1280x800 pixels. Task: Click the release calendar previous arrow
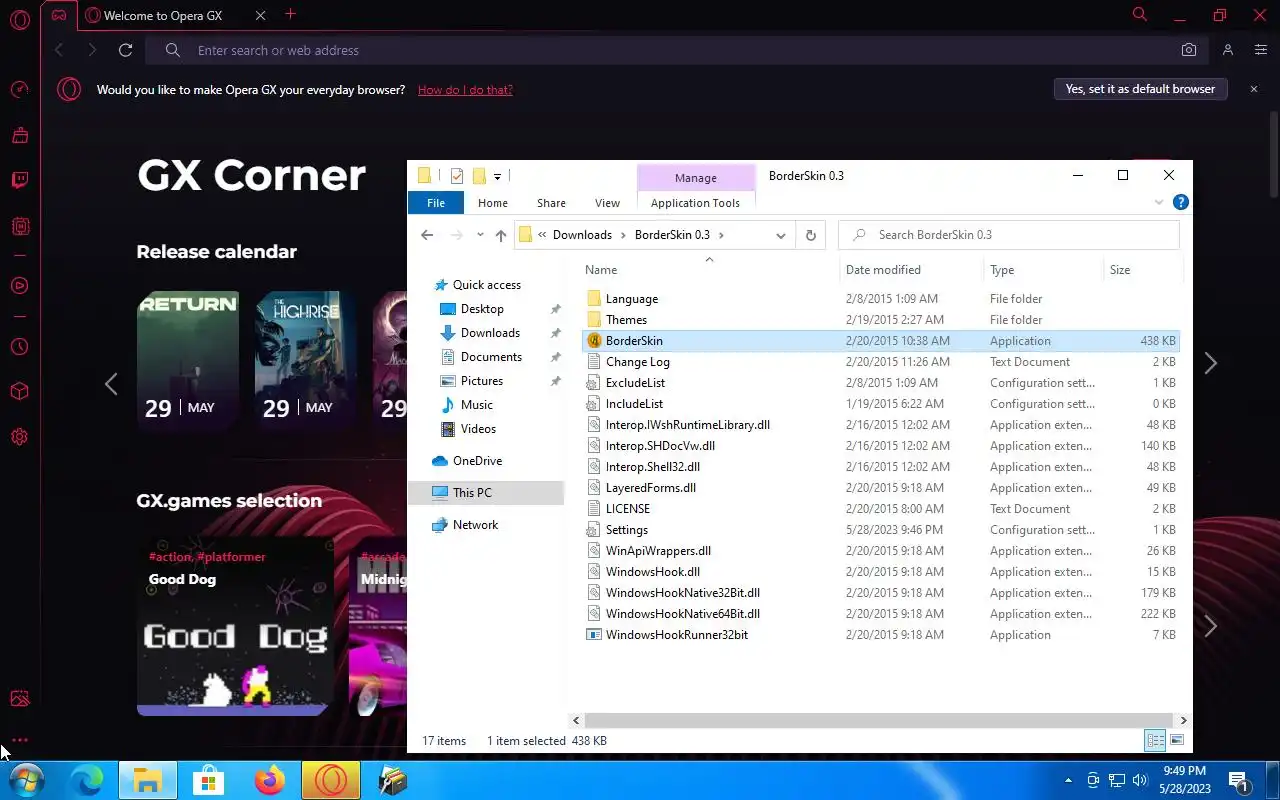(x=111, y=384)
